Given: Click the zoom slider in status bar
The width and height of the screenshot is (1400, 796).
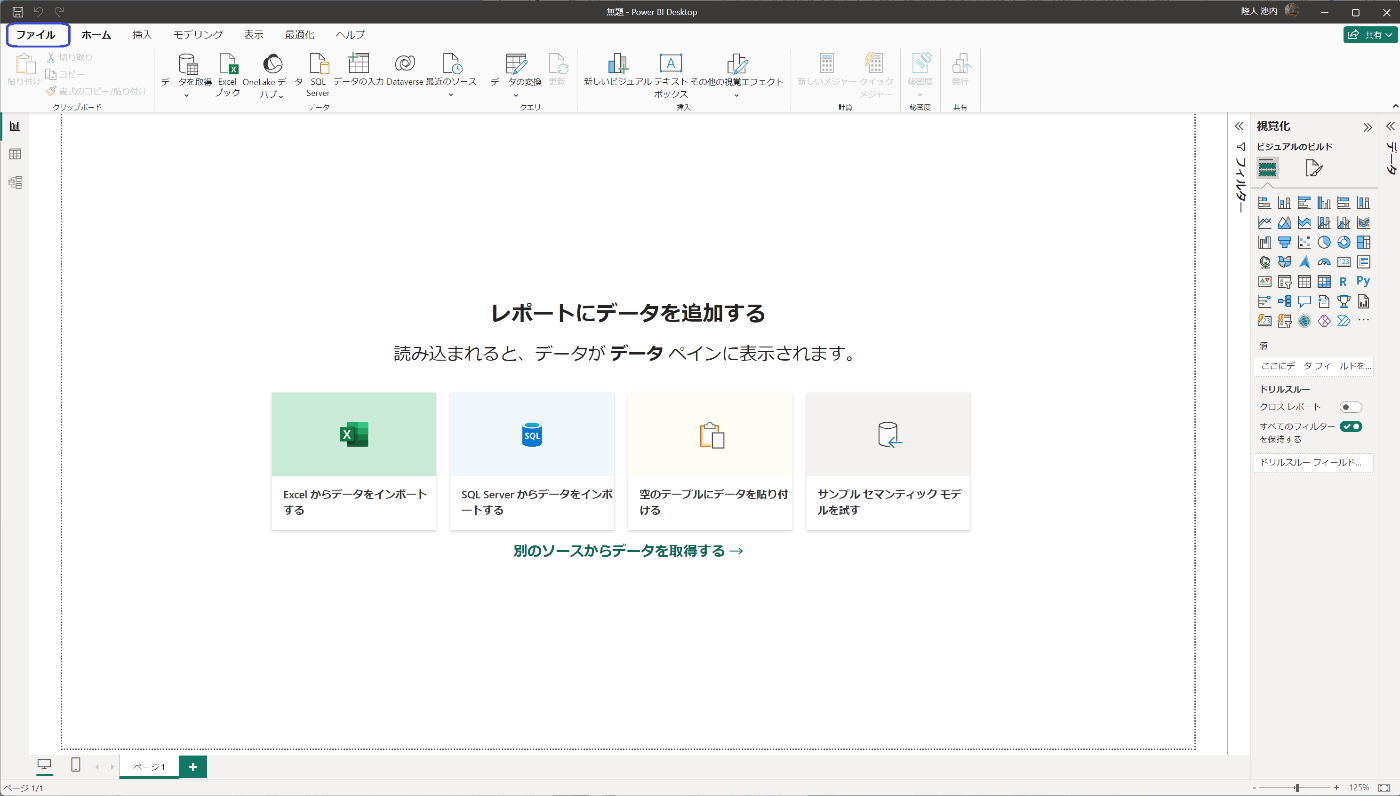Looking at the screenshot, I should (1297, 788).
